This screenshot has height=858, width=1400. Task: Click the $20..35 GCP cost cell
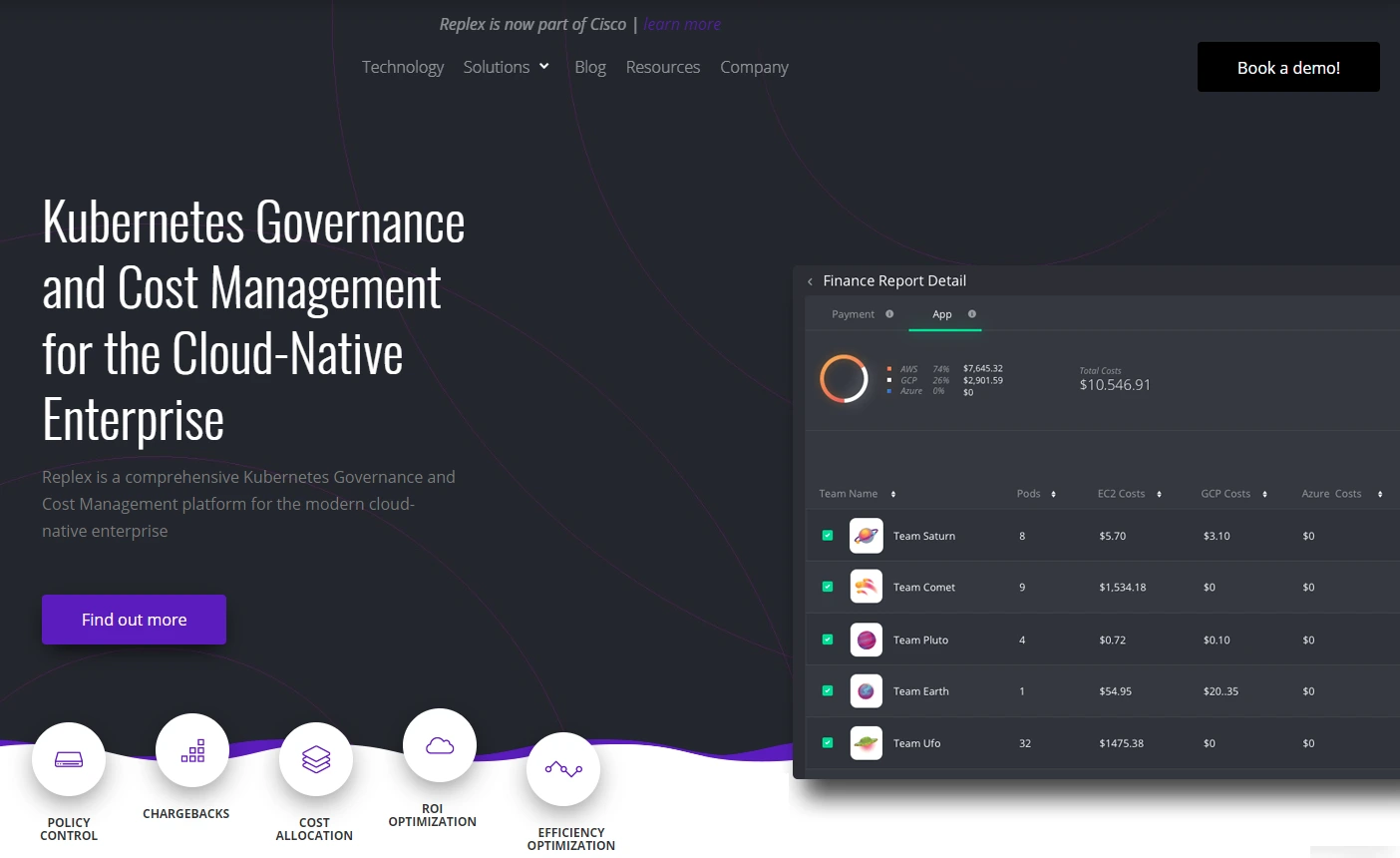click(1221, 690)
